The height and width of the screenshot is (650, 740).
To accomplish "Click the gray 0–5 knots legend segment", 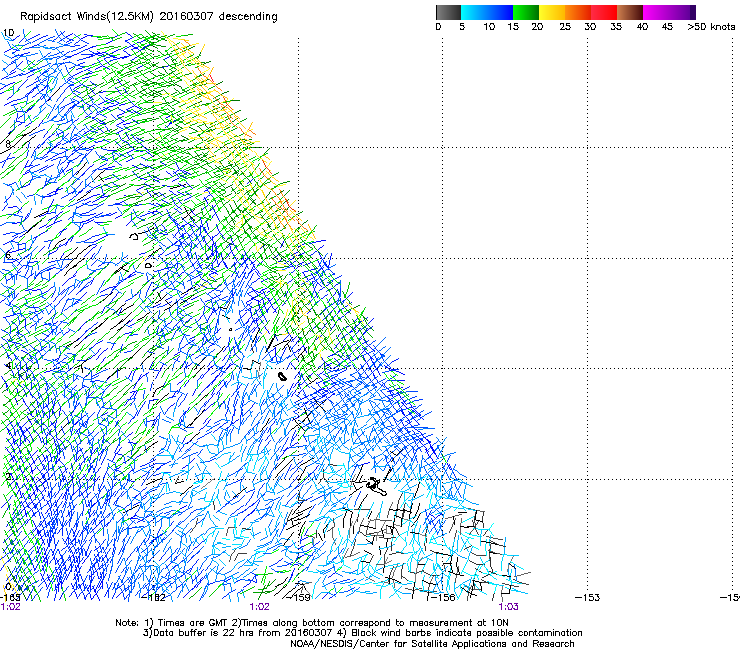I will [x=448, y=12].
